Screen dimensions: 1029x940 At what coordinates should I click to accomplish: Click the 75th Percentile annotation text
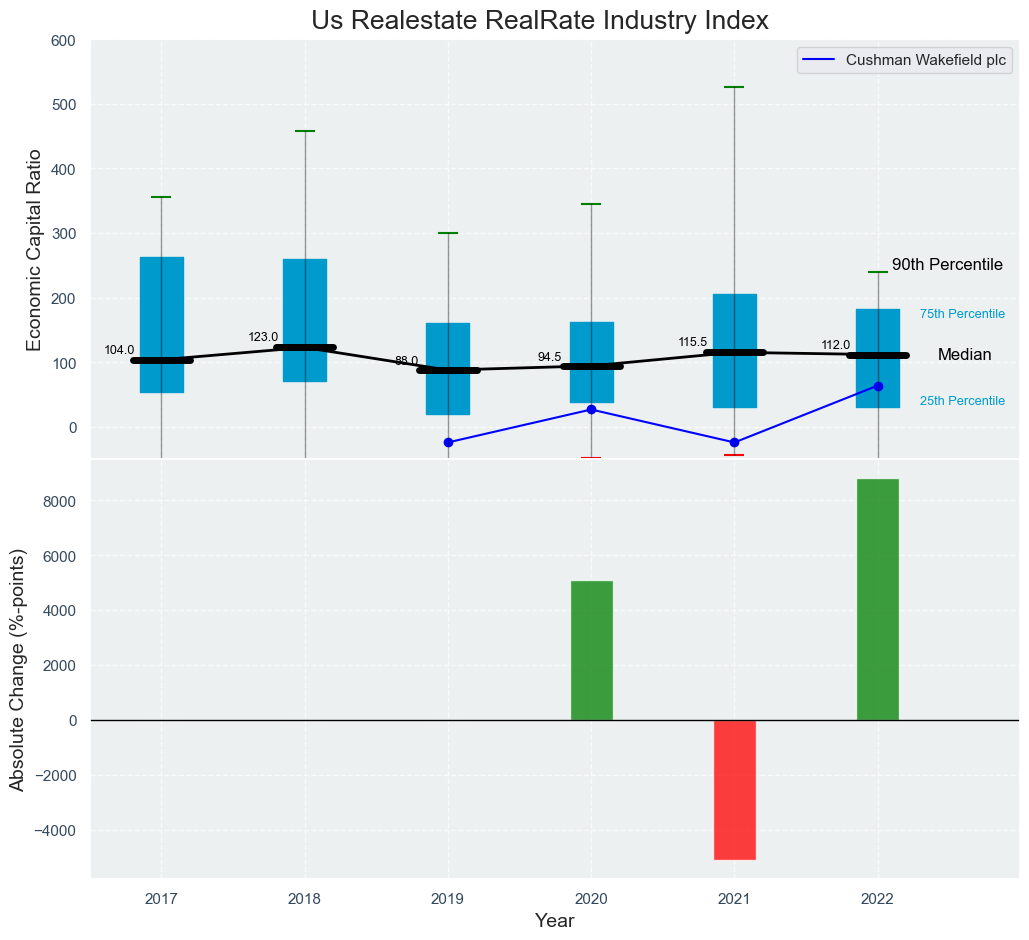962,314
